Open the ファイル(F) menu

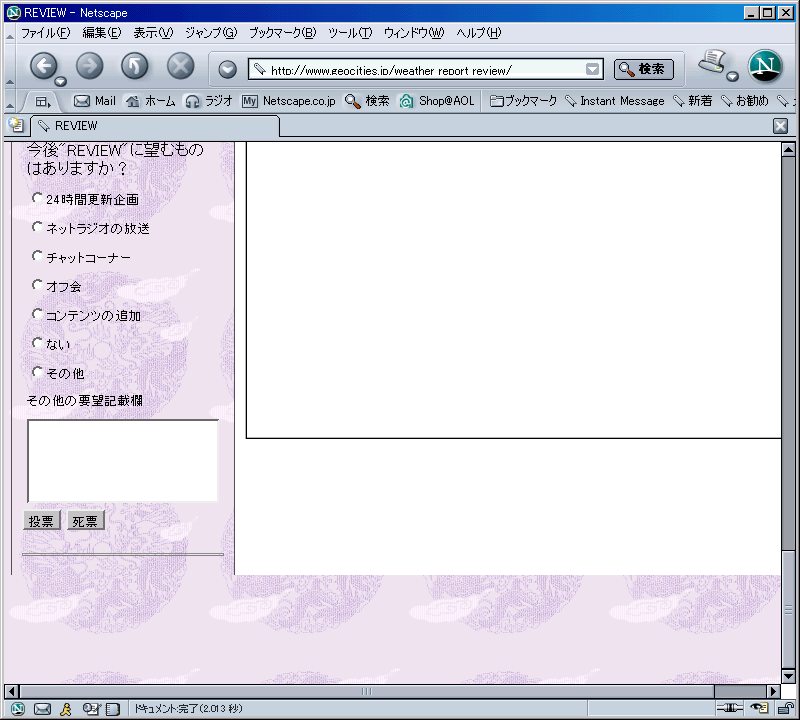point(45,33)
